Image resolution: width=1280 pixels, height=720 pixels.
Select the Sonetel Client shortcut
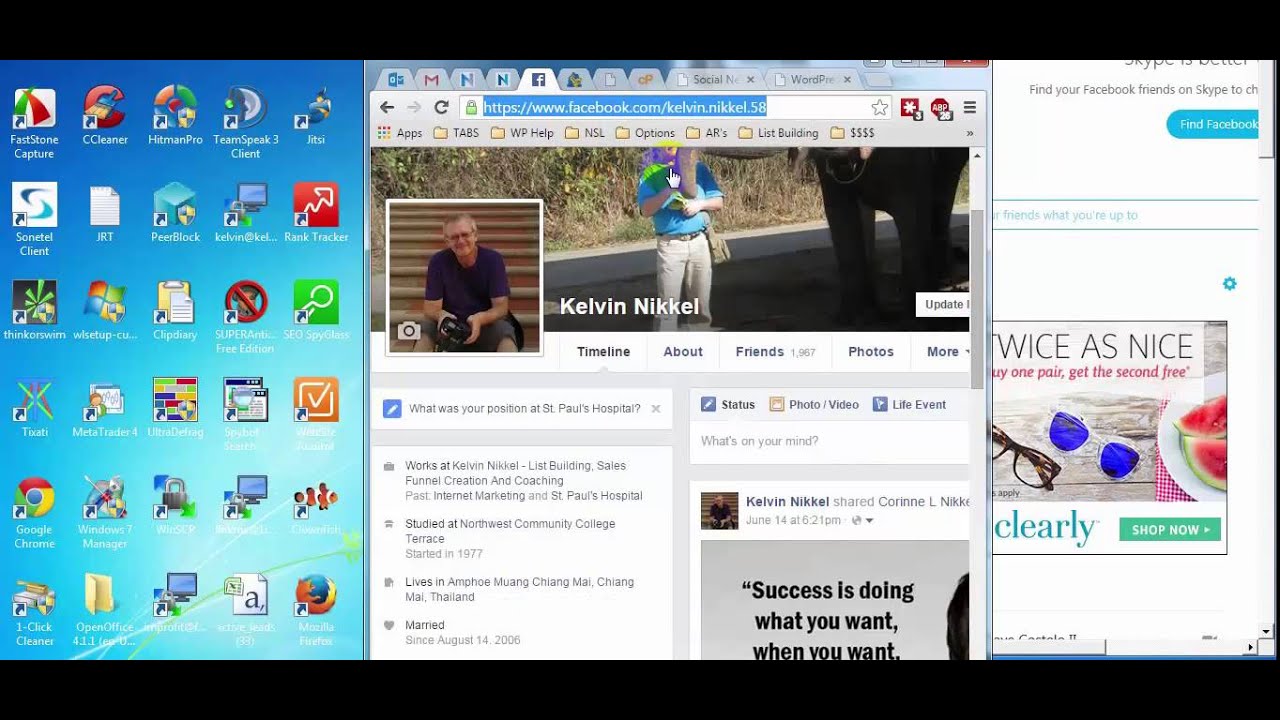point(34,220)
